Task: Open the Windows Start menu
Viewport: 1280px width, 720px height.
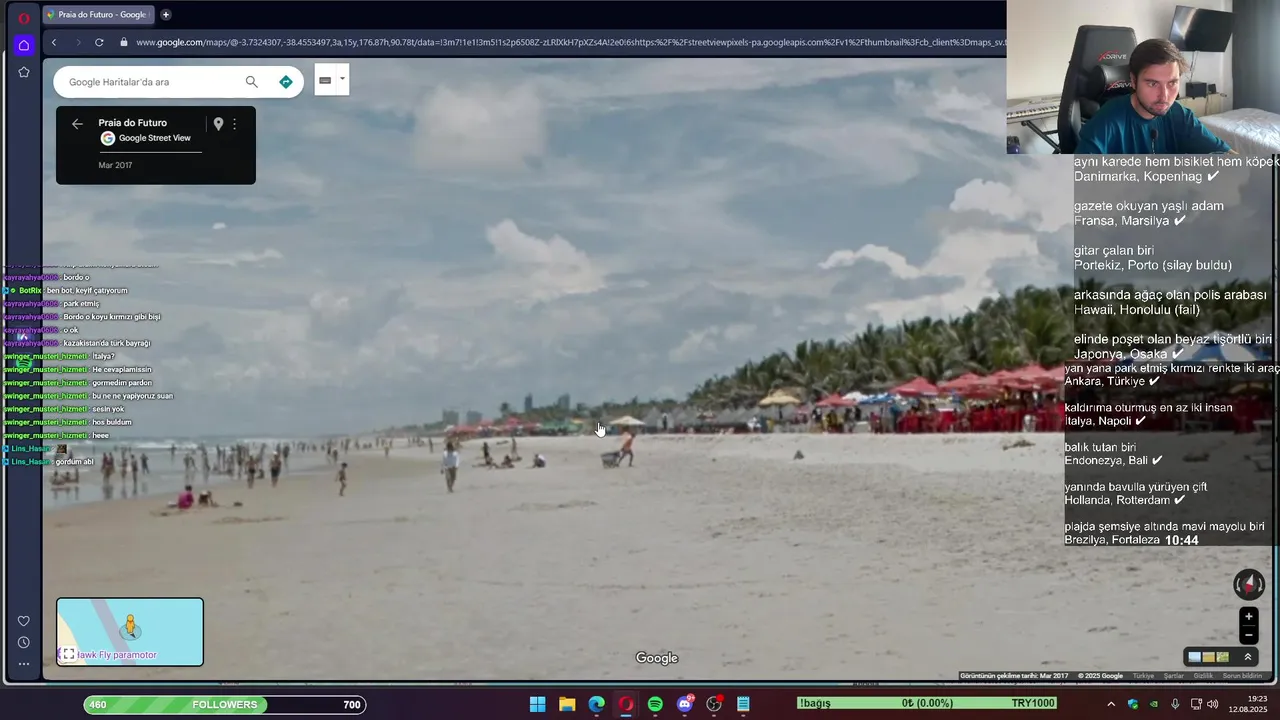Action: click(538, 704)
